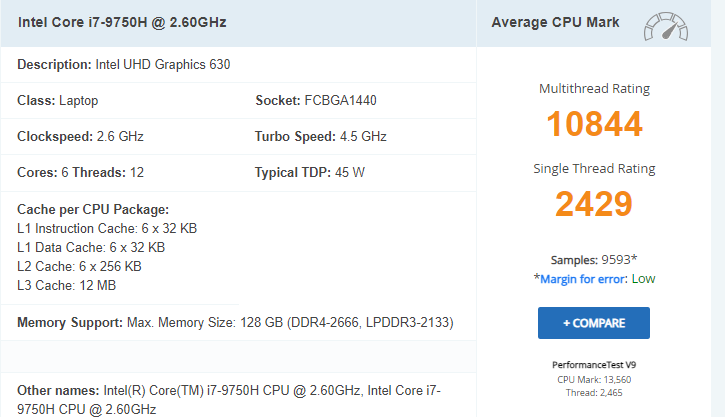
Task: Click the Samples 9593 count
Action: pos(594,259)
